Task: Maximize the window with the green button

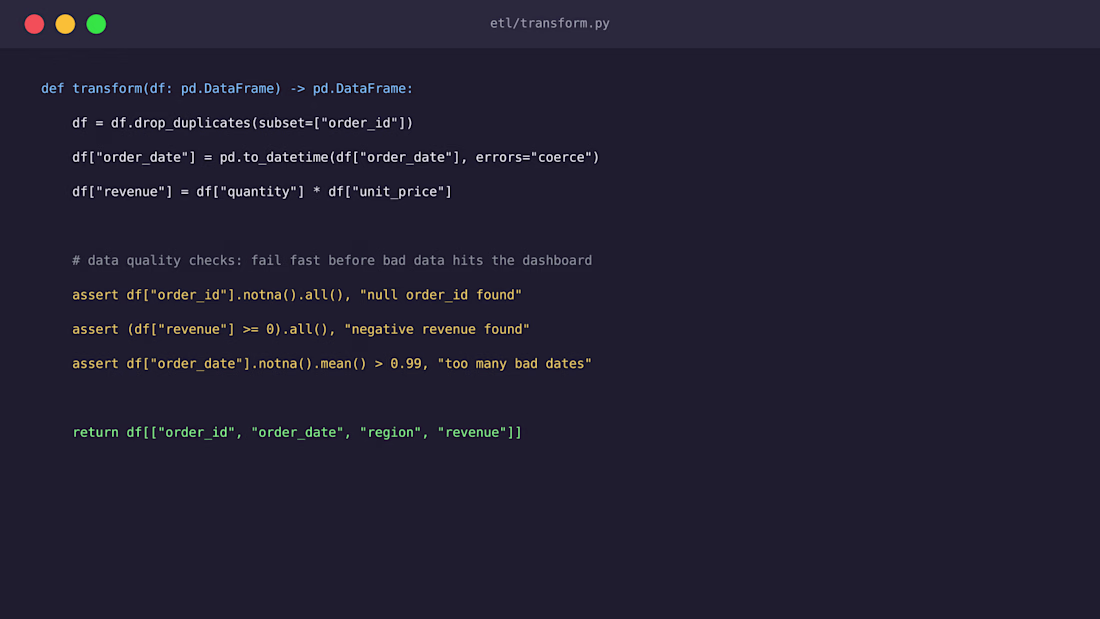Action: click(x=96, y=24)
